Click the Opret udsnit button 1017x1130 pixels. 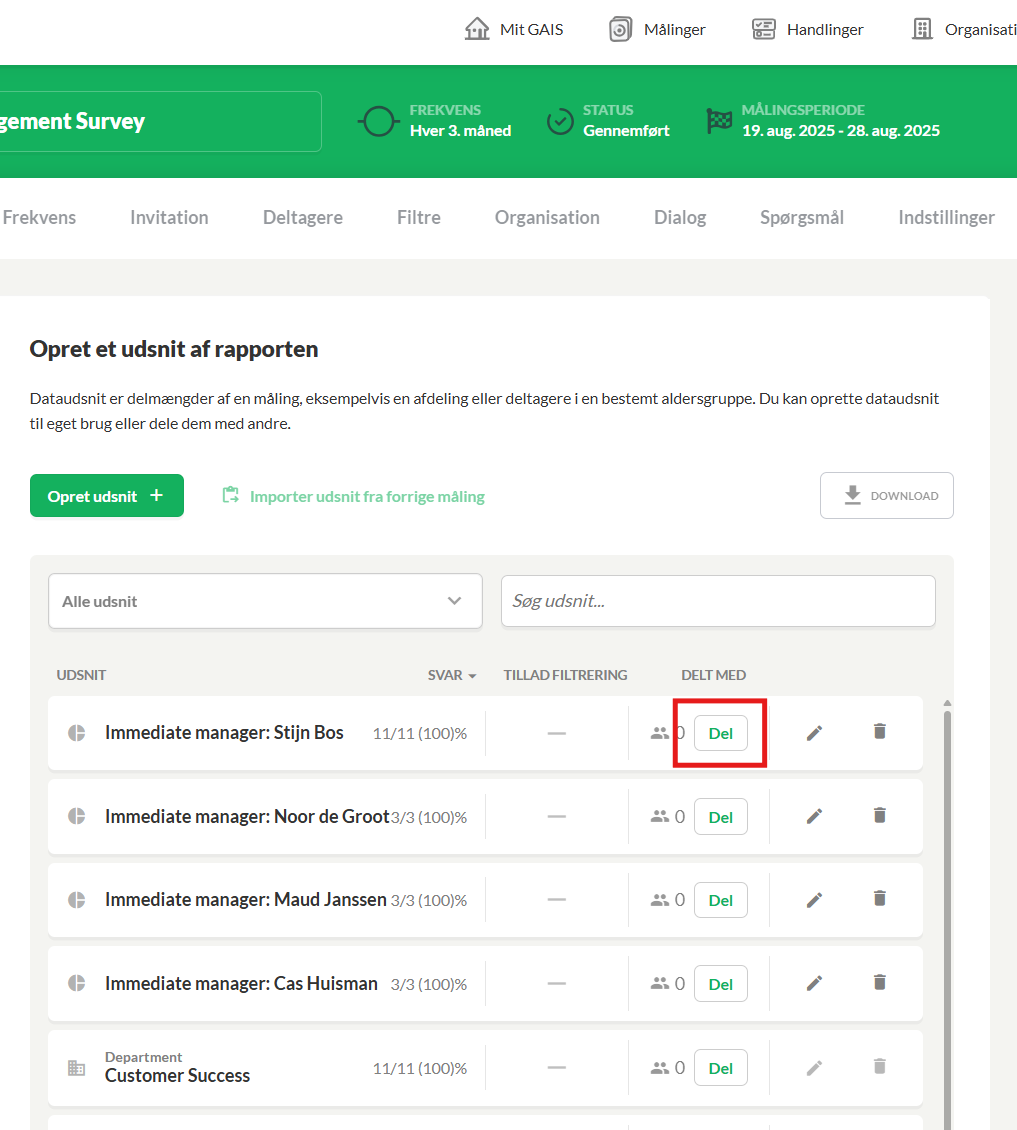(107, 496)
